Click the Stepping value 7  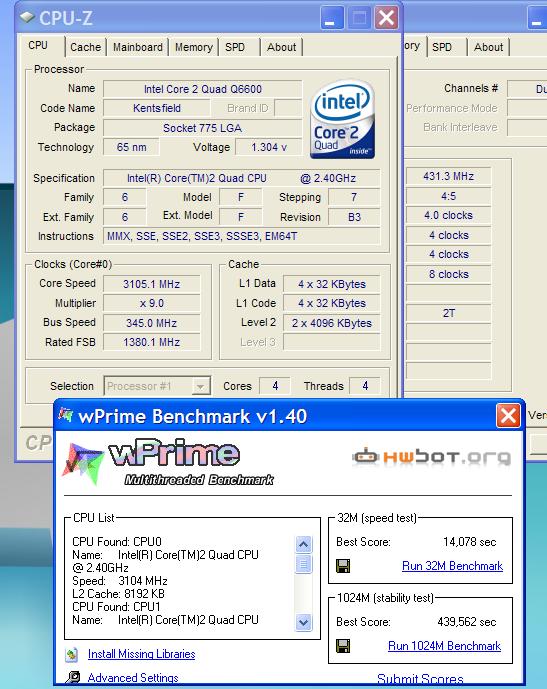point(354,197)
